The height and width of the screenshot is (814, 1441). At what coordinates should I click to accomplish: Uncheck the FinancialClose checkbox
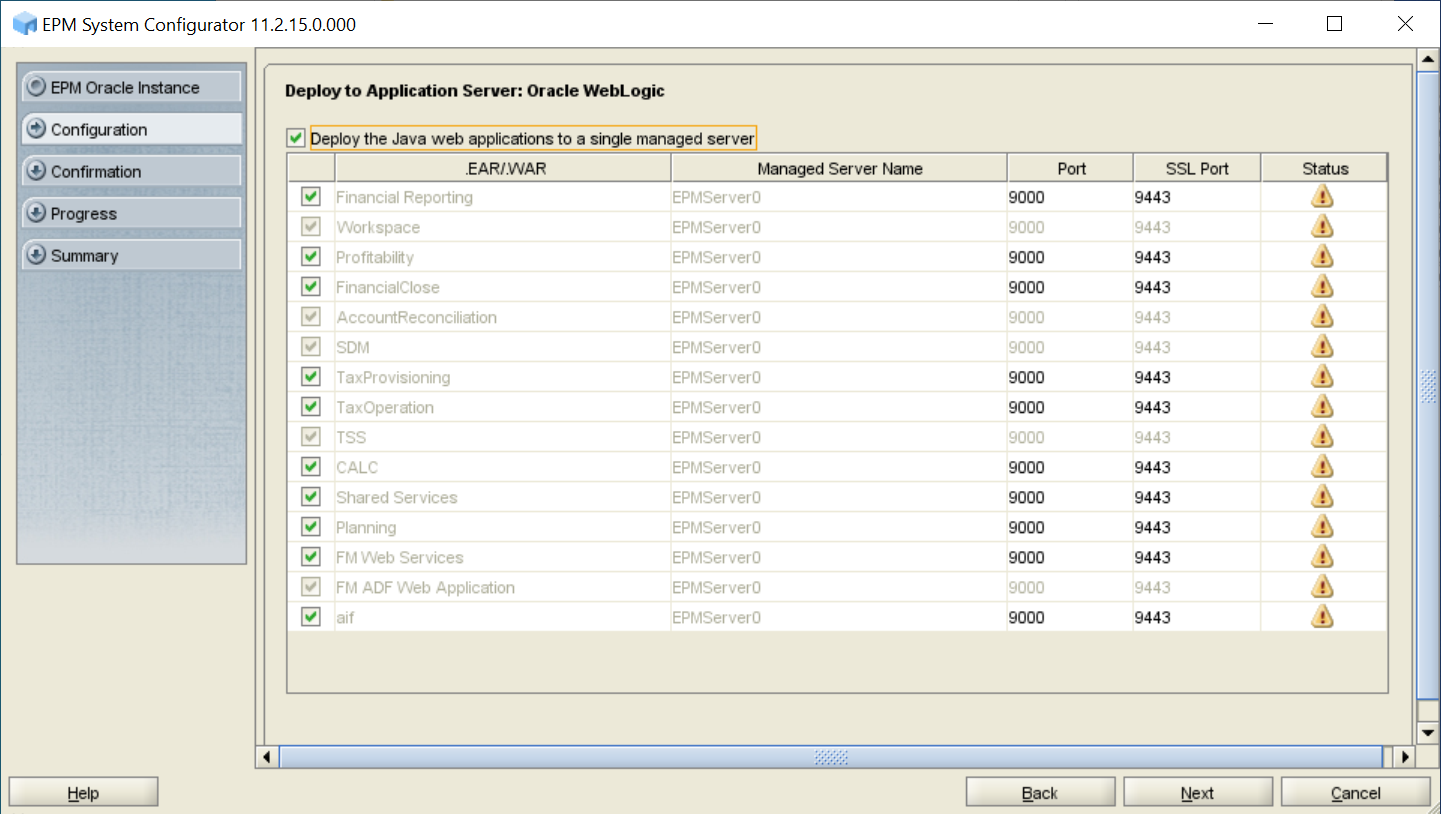(x=311, y=287)
